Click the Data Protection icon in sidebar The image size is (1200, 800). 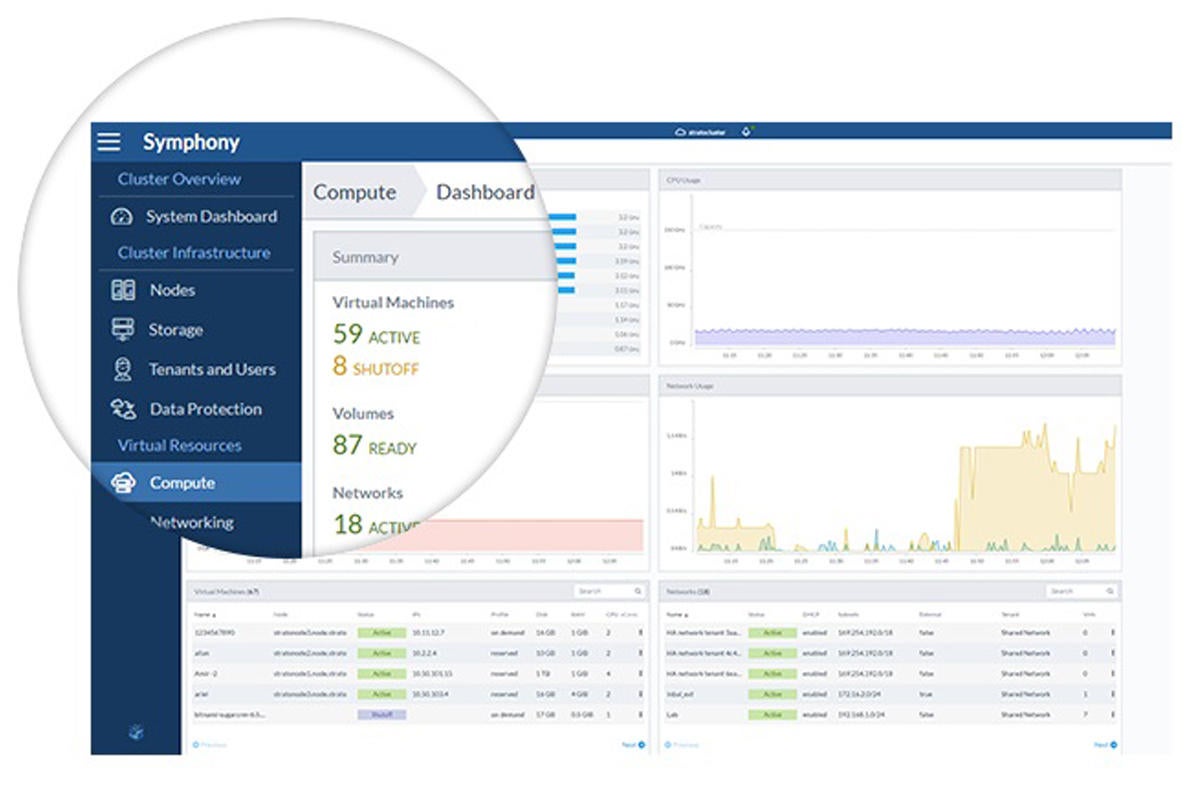(x=123, y=408)
